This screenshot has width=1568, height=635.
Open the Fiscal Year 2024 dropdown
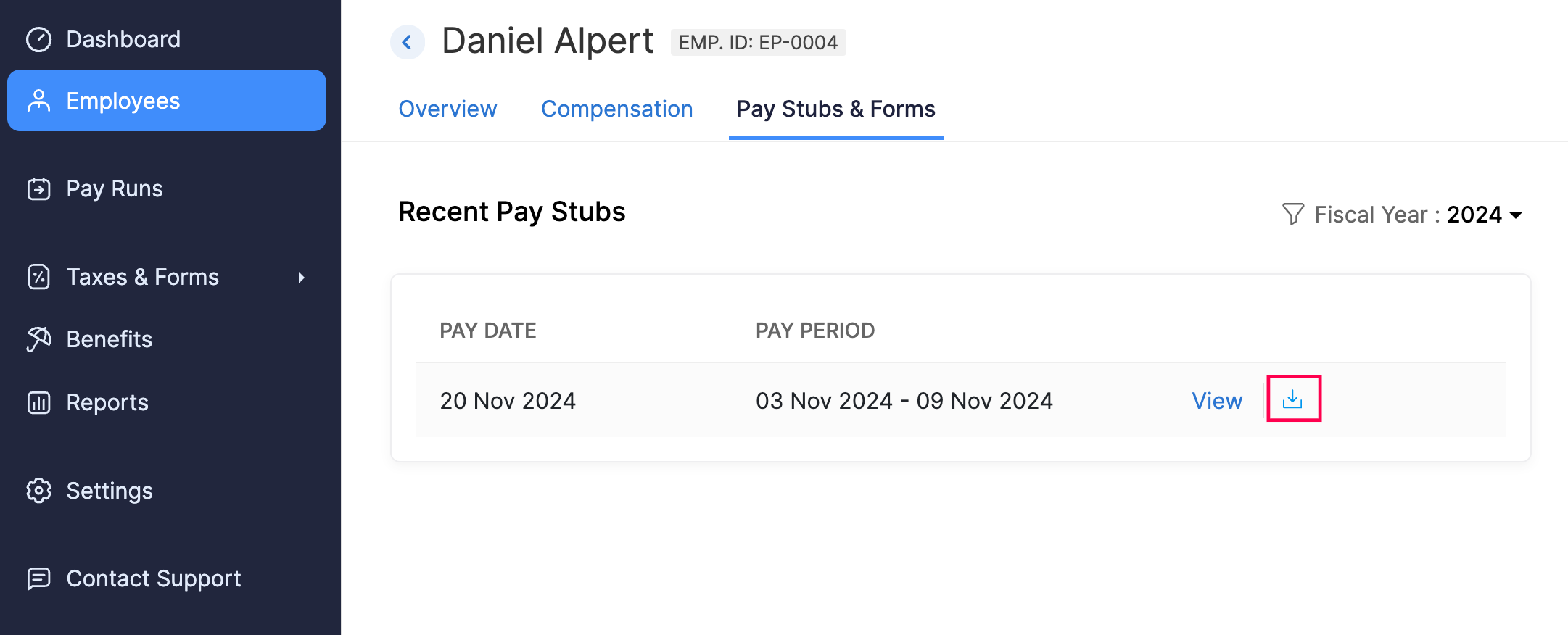[1484, 215]
